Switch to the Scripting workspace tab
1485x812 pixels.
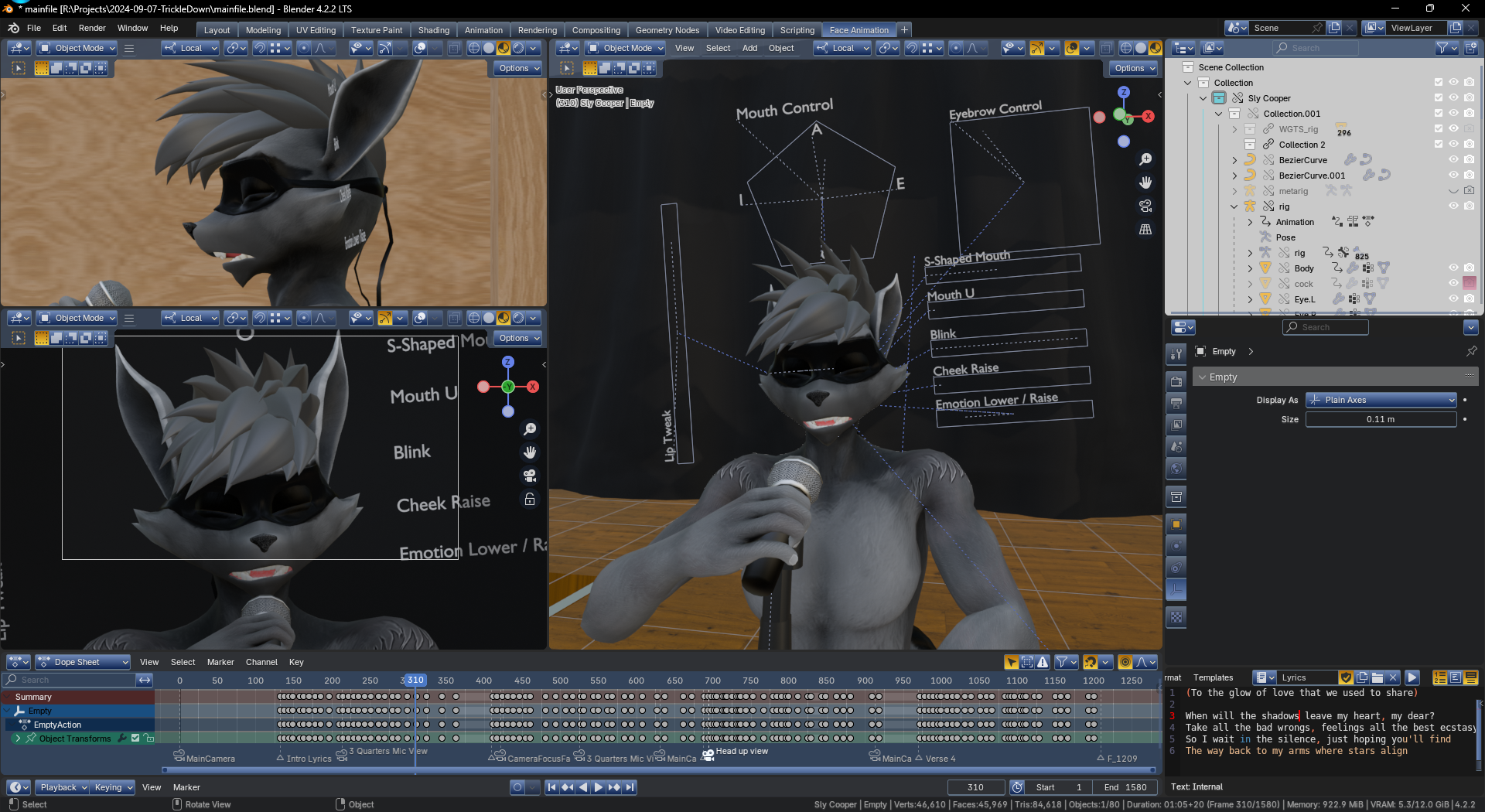coord(797,30)
